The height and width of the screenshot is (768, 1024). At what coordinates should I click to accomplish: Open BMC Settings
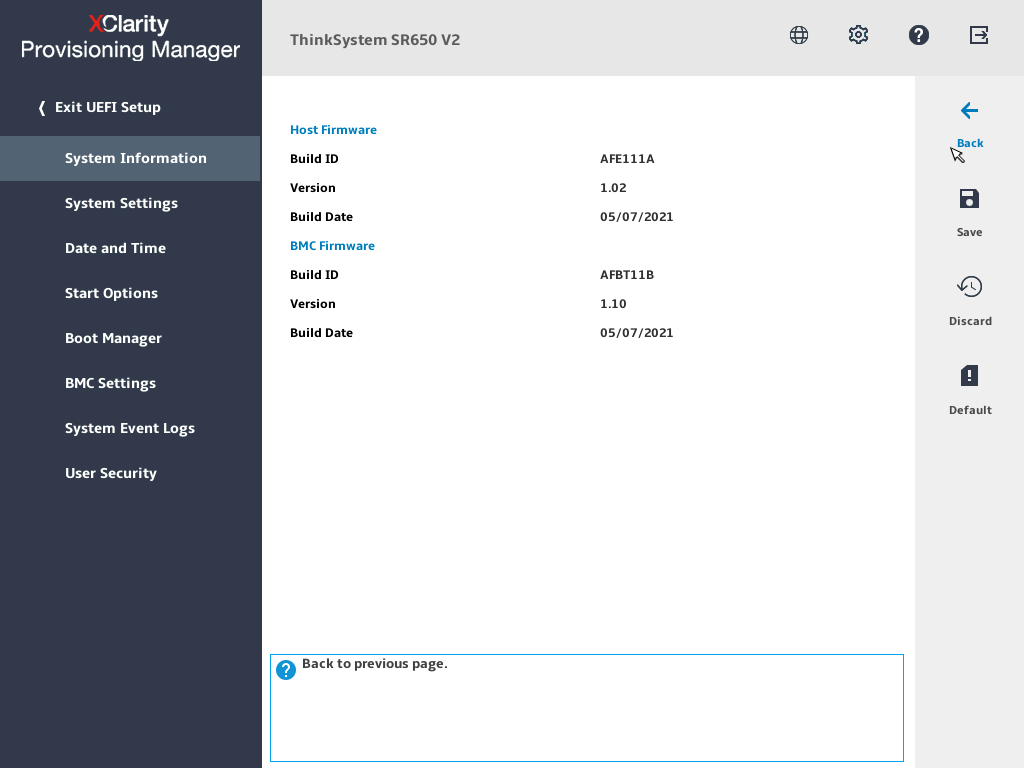pos(110,383)
